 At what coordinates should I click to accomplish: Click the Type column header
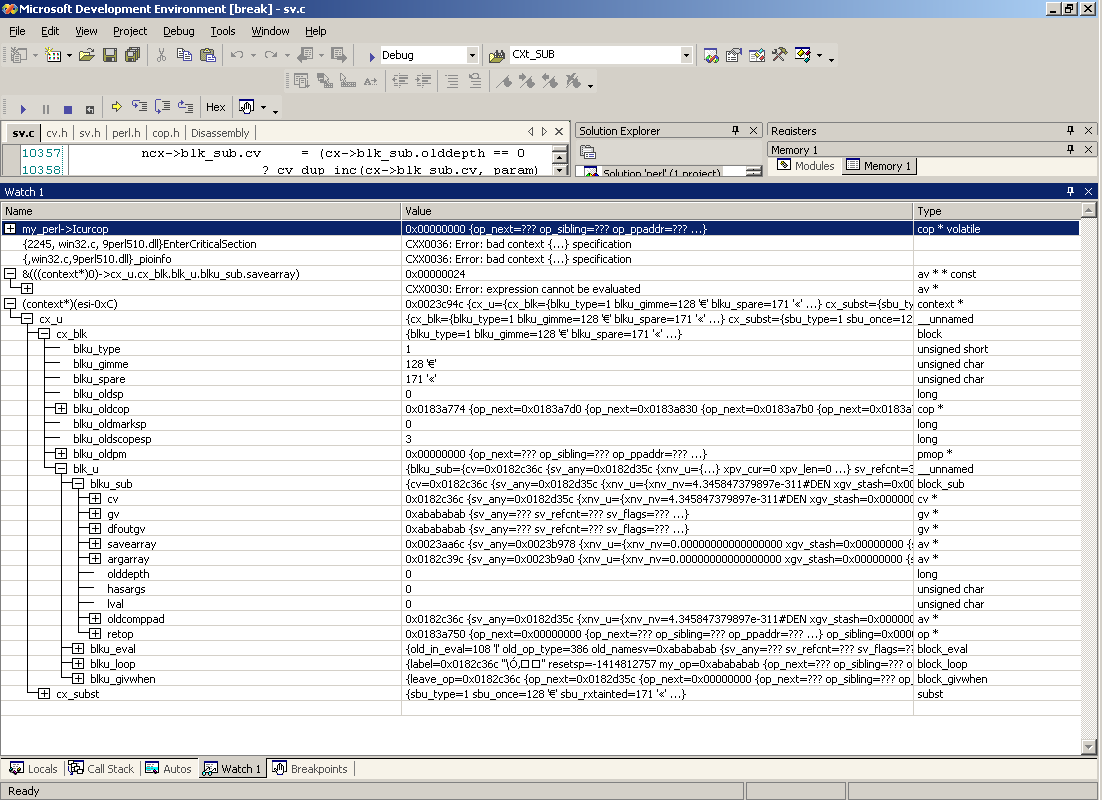997,211
